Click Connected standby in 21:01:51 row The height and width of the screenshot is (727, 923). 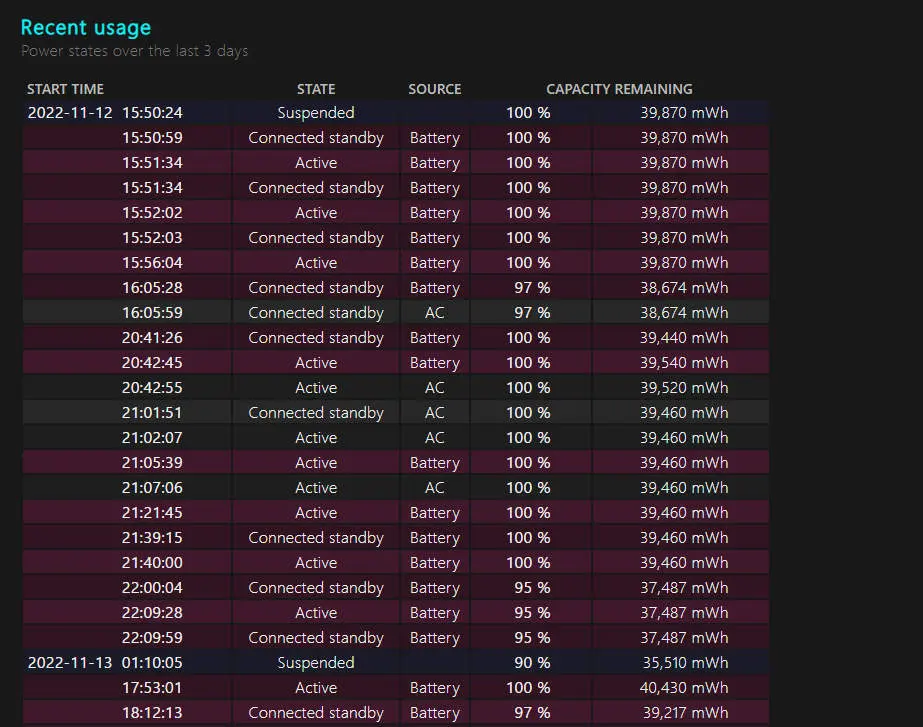316,413
